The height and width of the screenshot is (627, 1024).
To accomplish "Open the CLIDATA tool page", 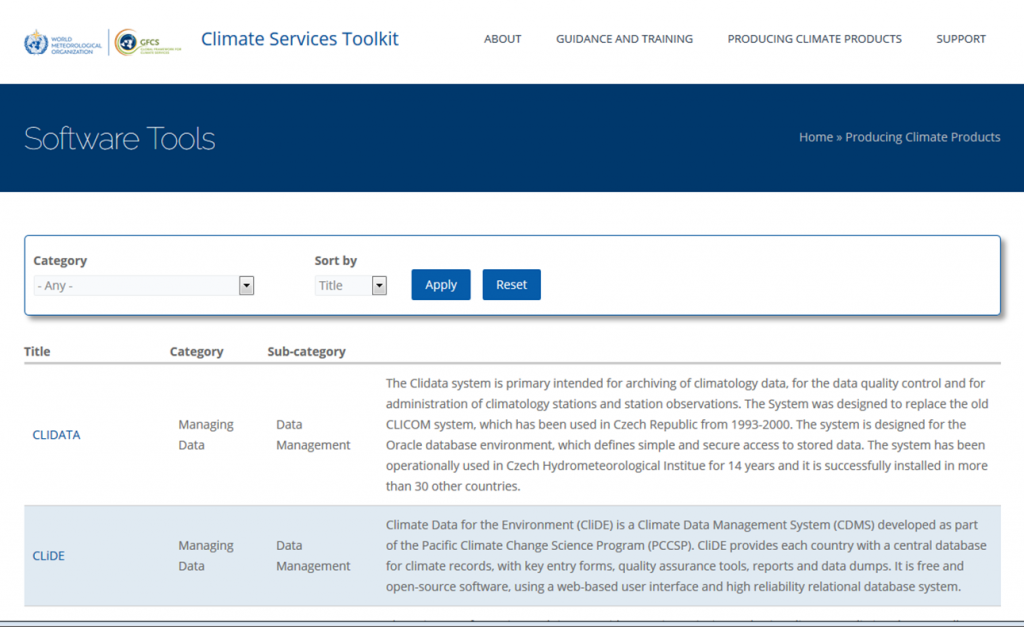I will (56, 435).
